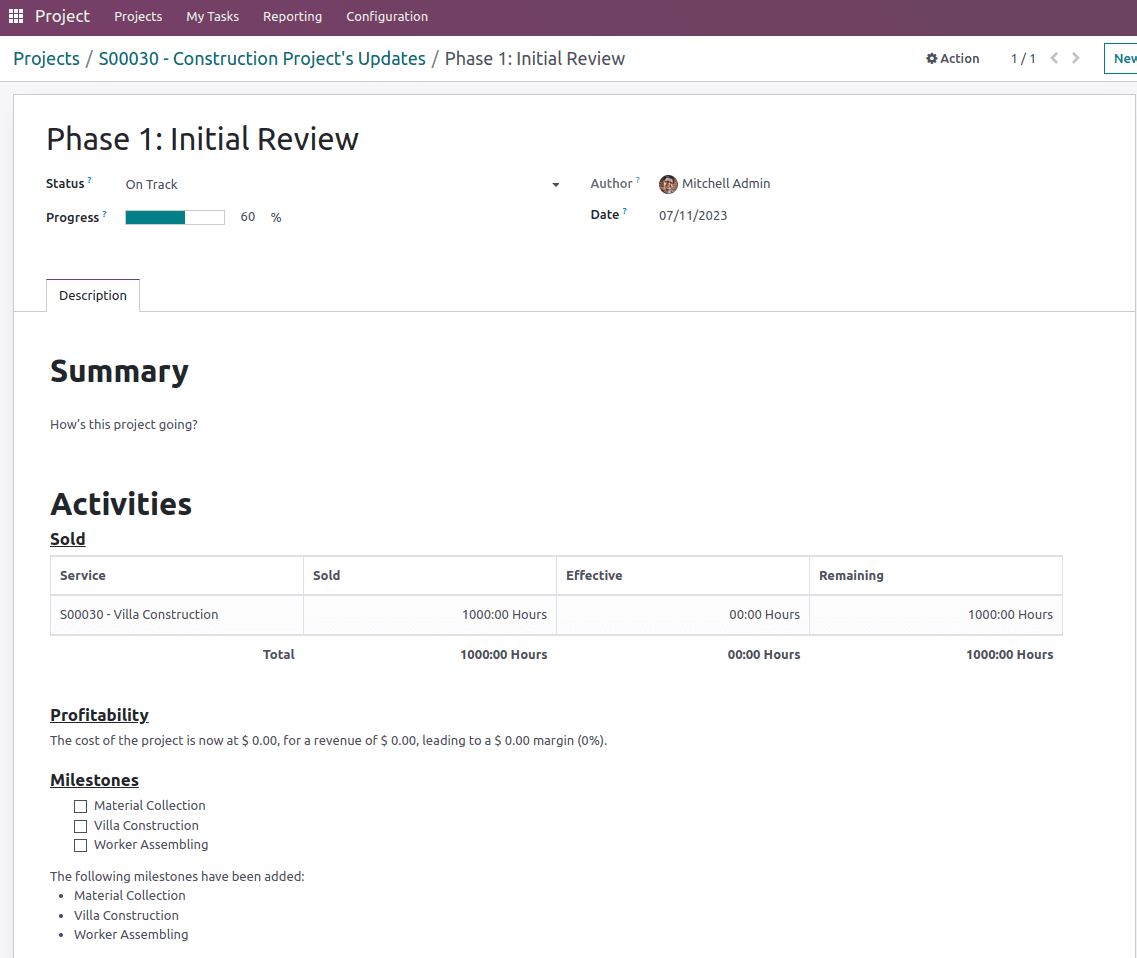Click the 1 / 1 record pager counter
The image size is (1137, 958).
coord(1022,59)
